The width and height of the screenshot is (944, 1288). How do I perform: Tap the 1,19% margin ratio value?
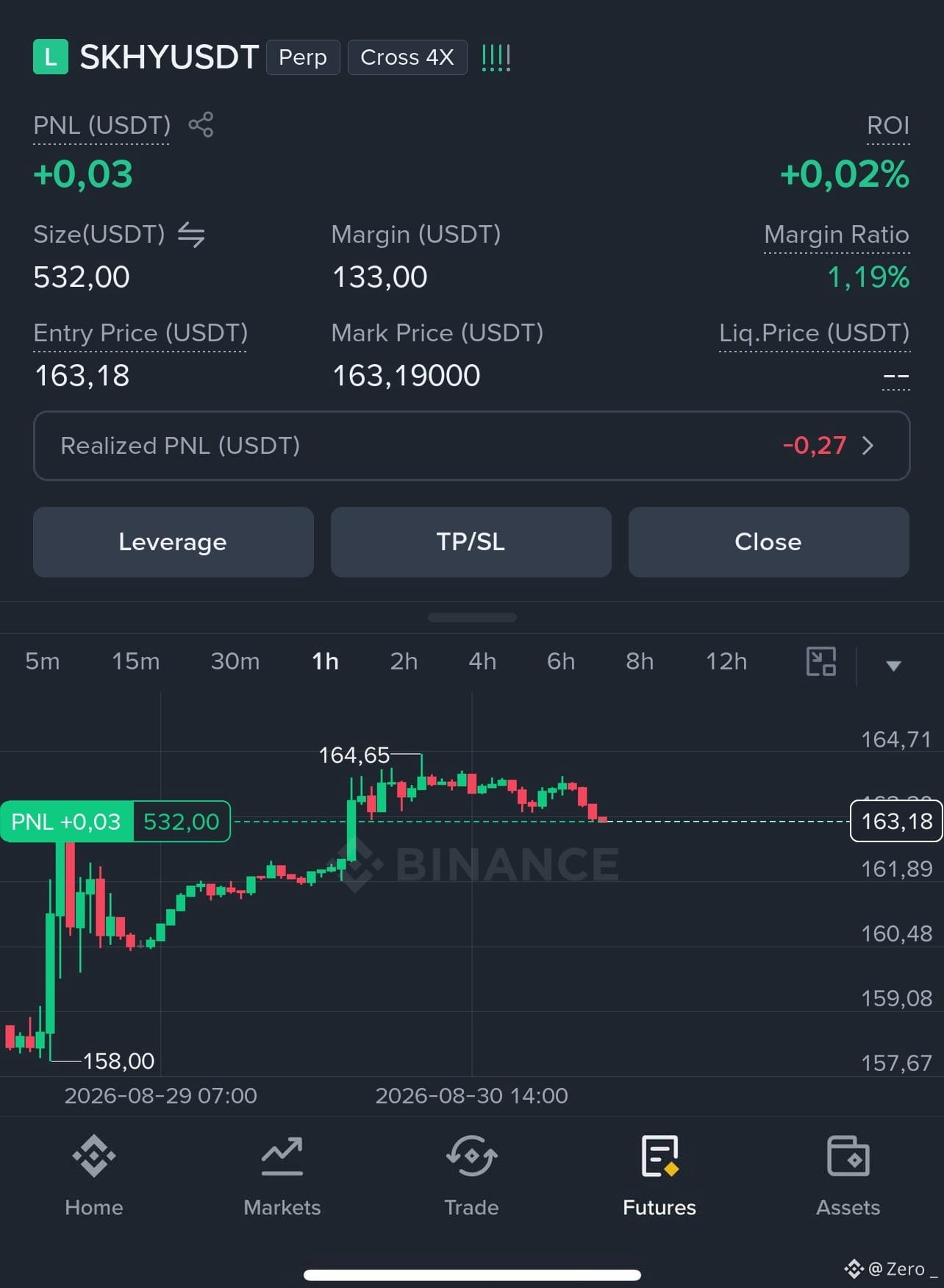868,277
